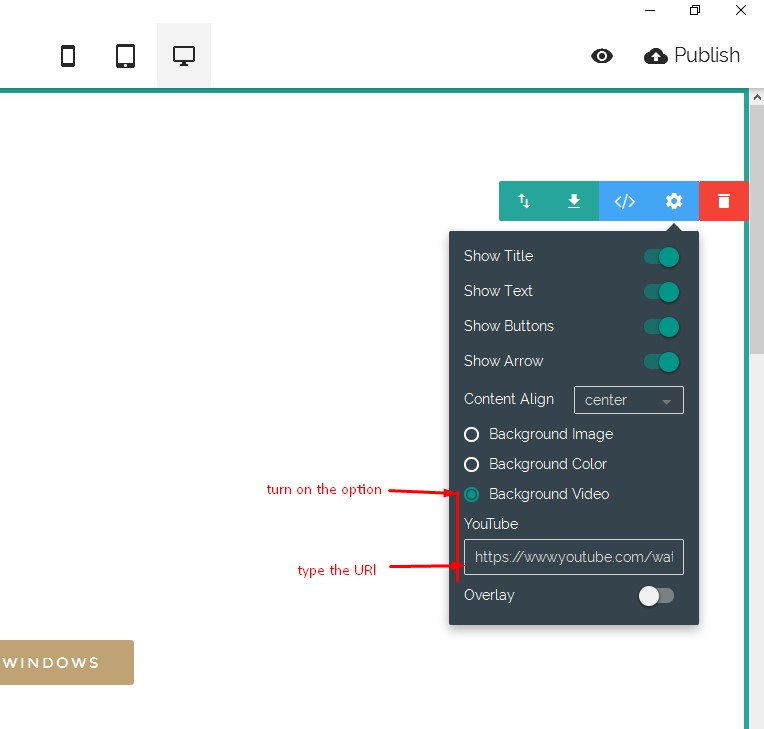Viewport: 764px width, 729px height.
Task: Click the save block download icon
Action: [x=574, y=201]
